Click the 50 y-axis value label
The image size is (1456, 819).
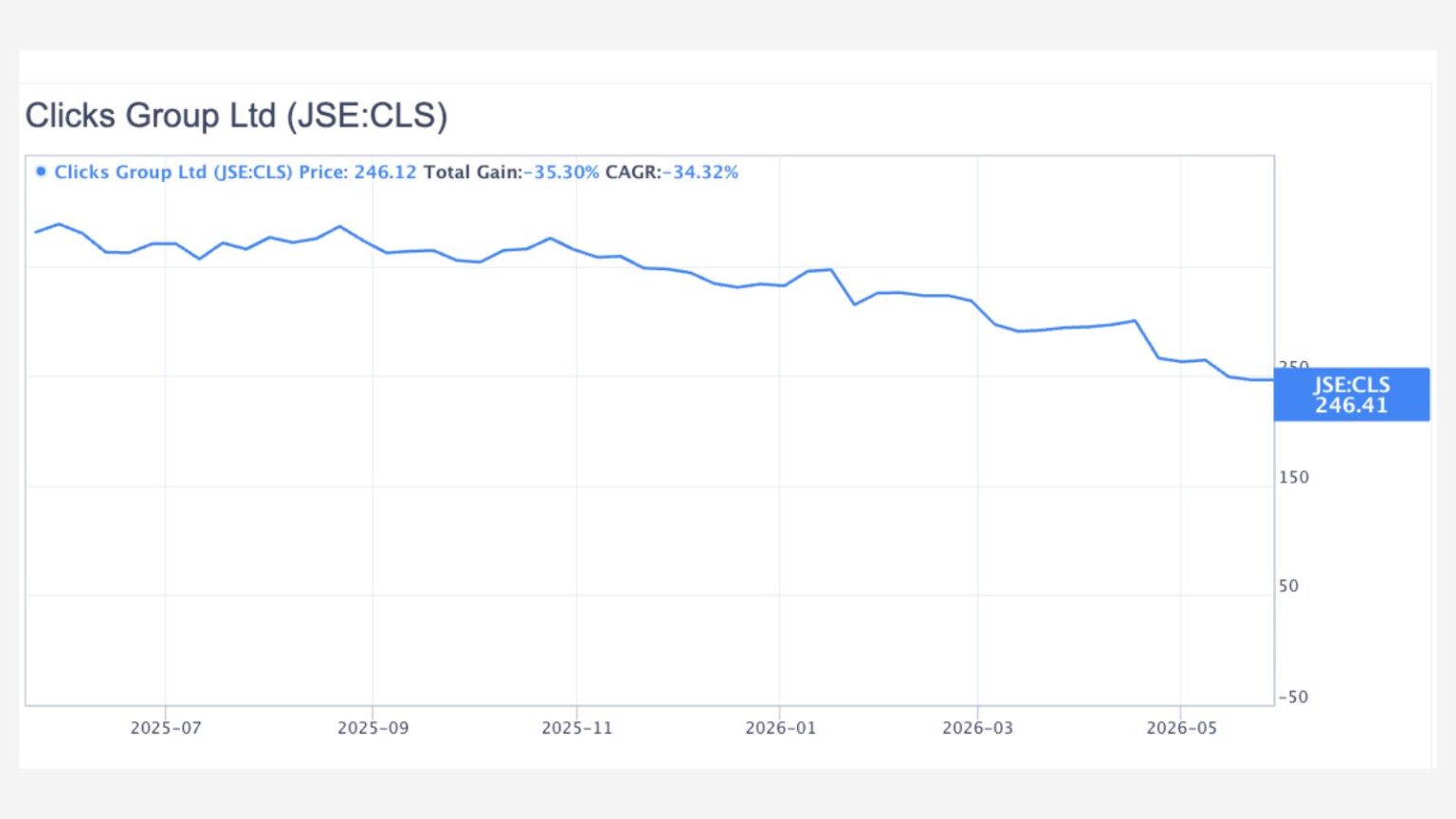(1288, 586)
